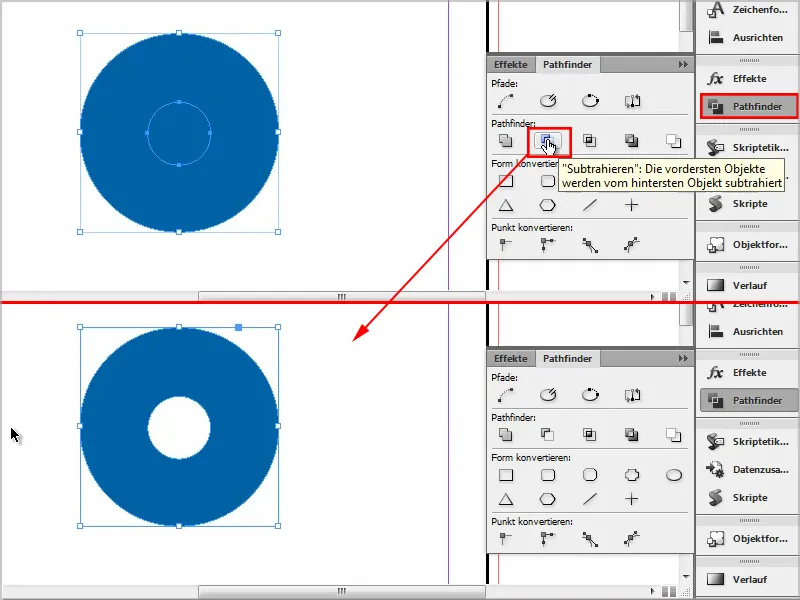Screen dimensions: 800x600
Task: Convert shape to inverse rounded rectangle, lower panel
Action: pyautogui.click(x=632, y=475)
